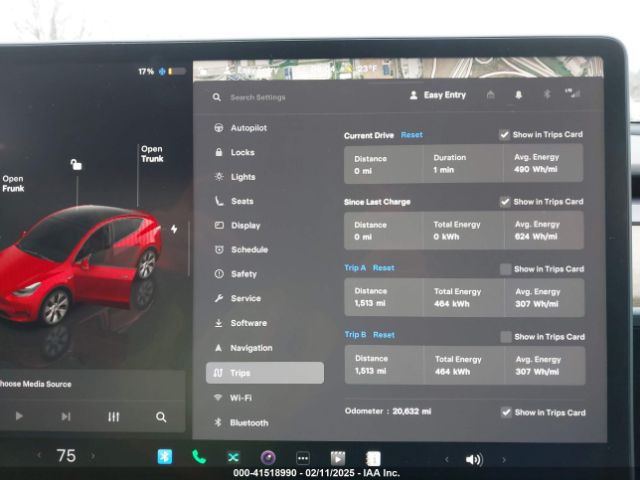
Task: Open the Easy Entry driver profile
Action: click(x=438, y=95)
